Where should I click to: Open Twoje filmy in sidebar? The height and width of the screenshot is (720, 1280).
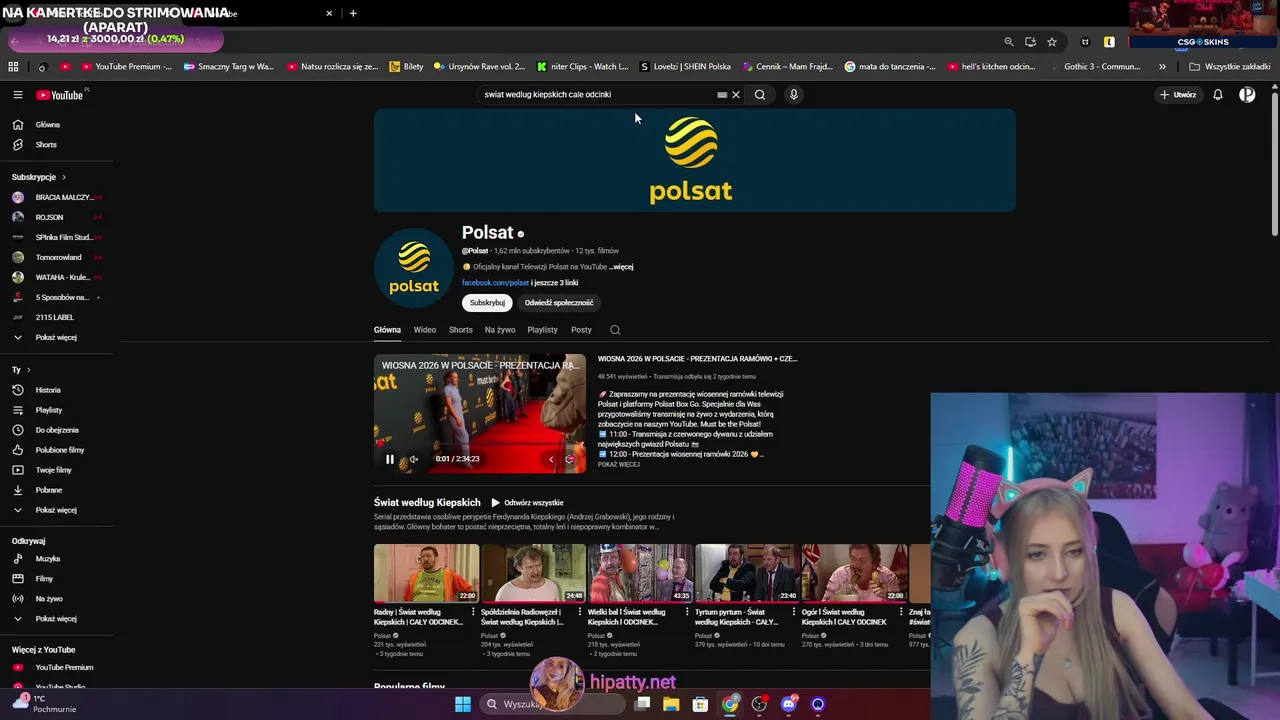click(x=56, y=470)
